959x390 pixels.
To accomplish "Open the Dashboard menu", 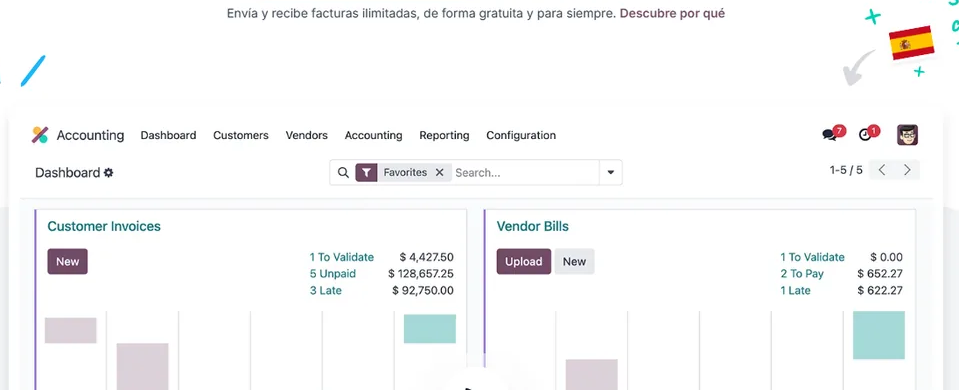I will coord(168,135).
